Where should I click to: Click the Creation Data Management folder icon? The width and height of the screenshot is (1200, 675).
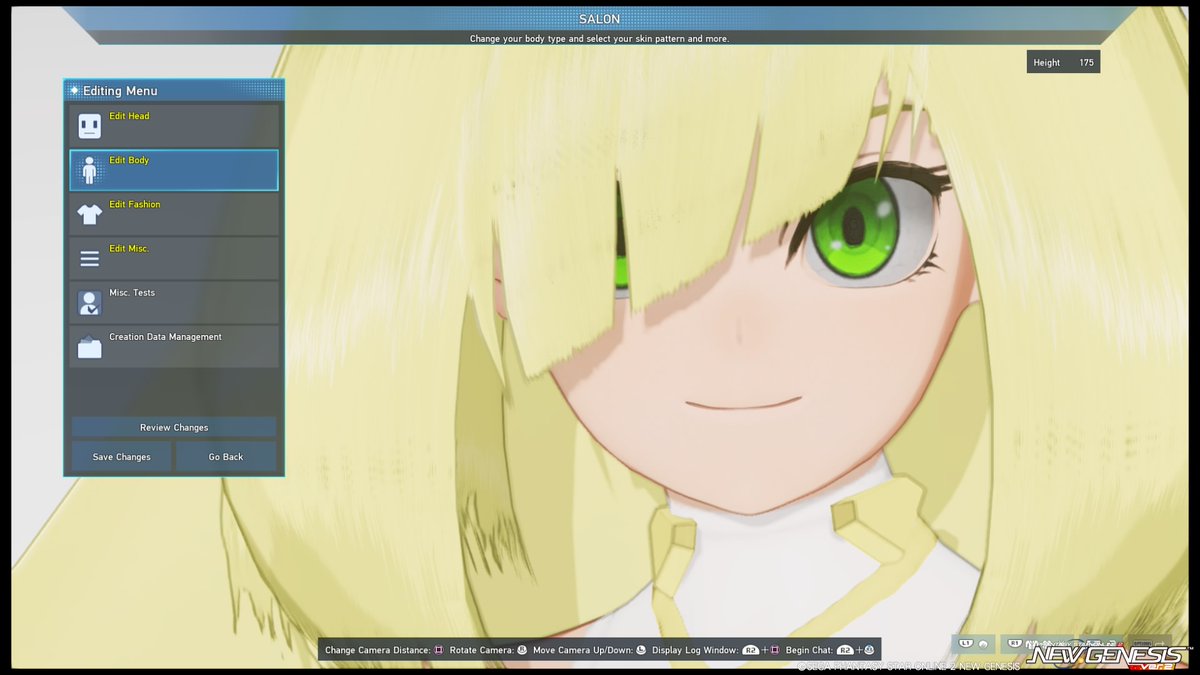(x=89, y=345)
